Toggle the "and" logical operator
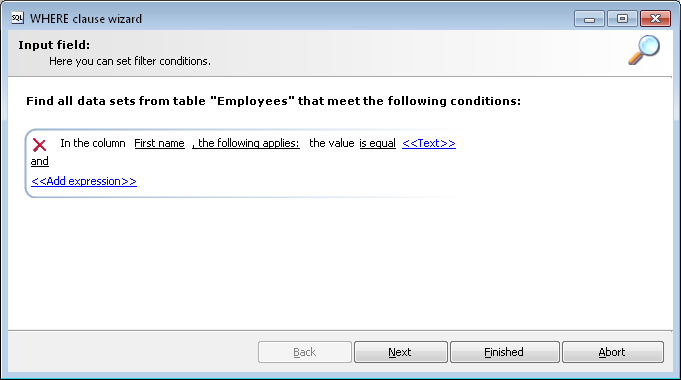 pyautogui.click(x=40, y=162)
